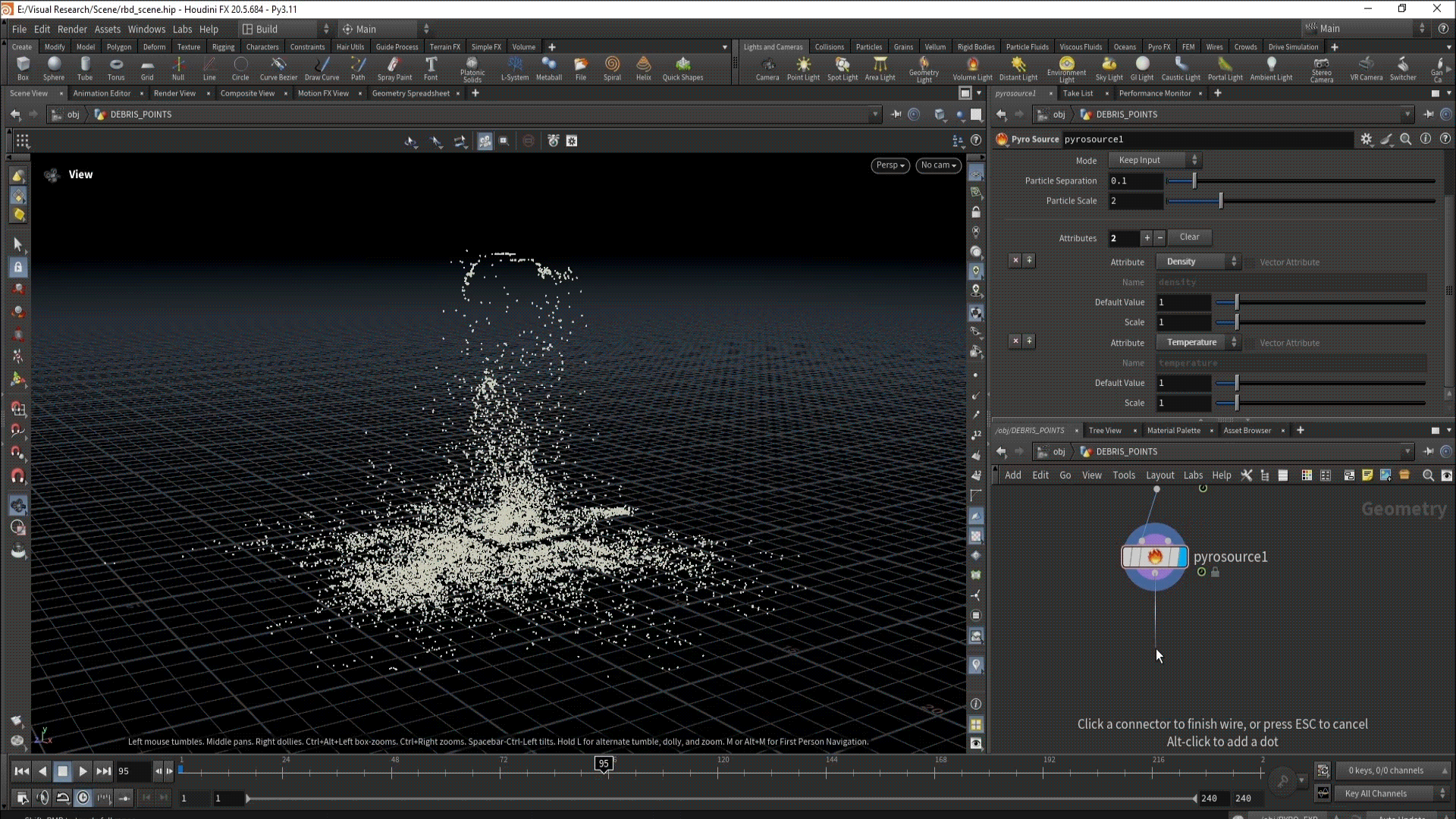Click the Metaball shelf tool
The height and width of the screenshot is (819, 1456).
(x=548, y=67)
